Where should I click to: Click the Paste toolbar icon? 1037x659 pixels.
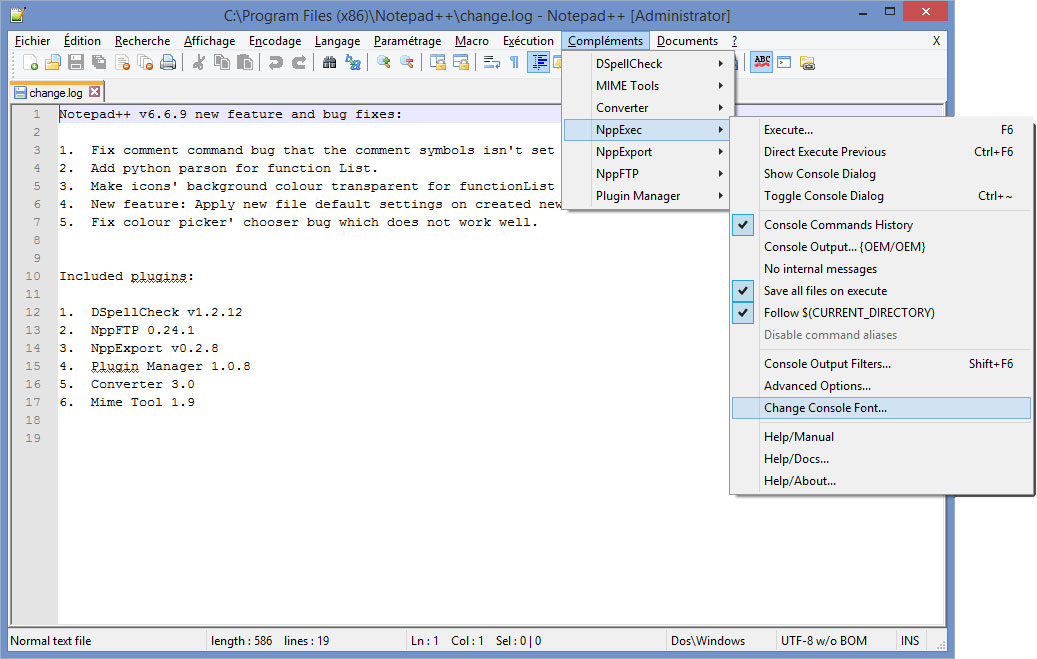coord(245,63)
